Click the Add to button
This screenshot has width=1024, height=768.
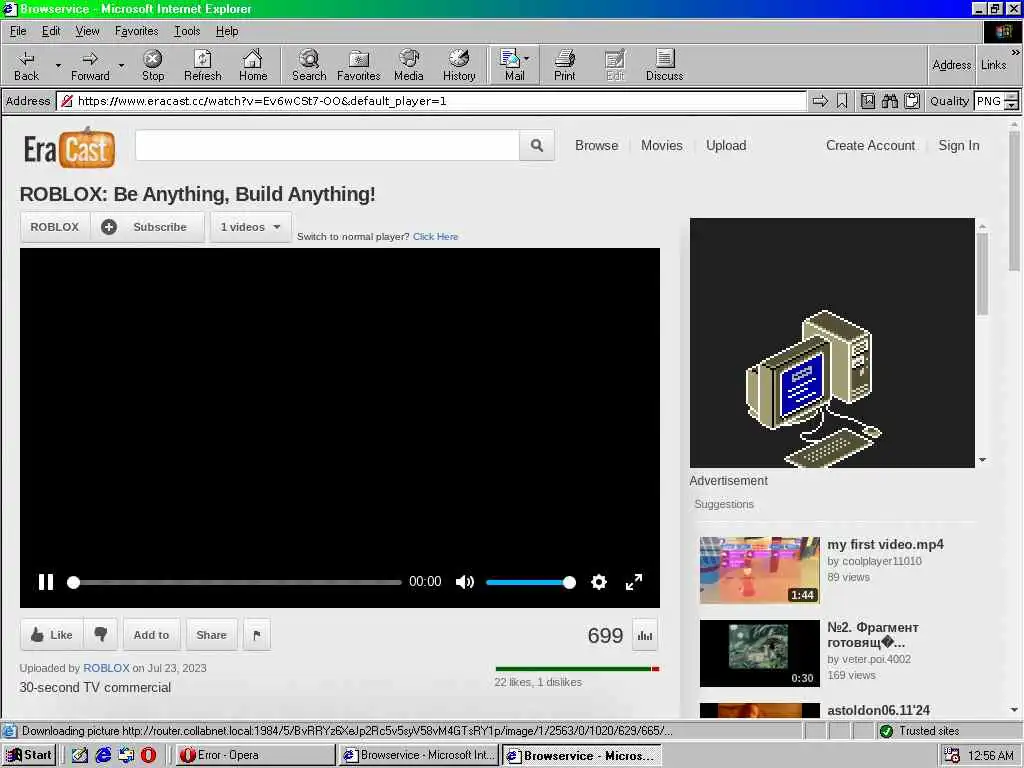tap(152, 635)
